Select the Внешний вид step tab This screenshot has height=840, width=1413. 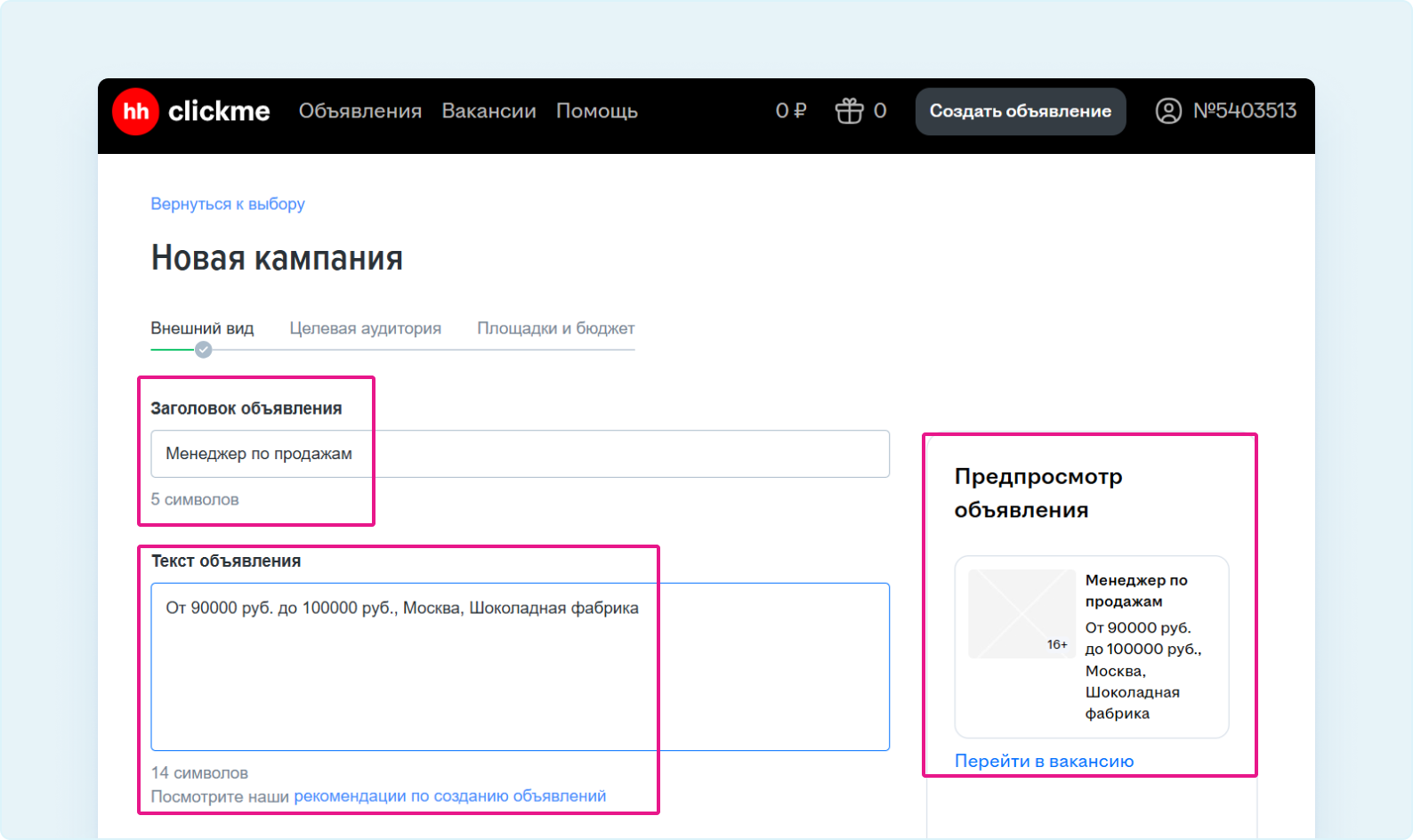click(x=202, y=328)
